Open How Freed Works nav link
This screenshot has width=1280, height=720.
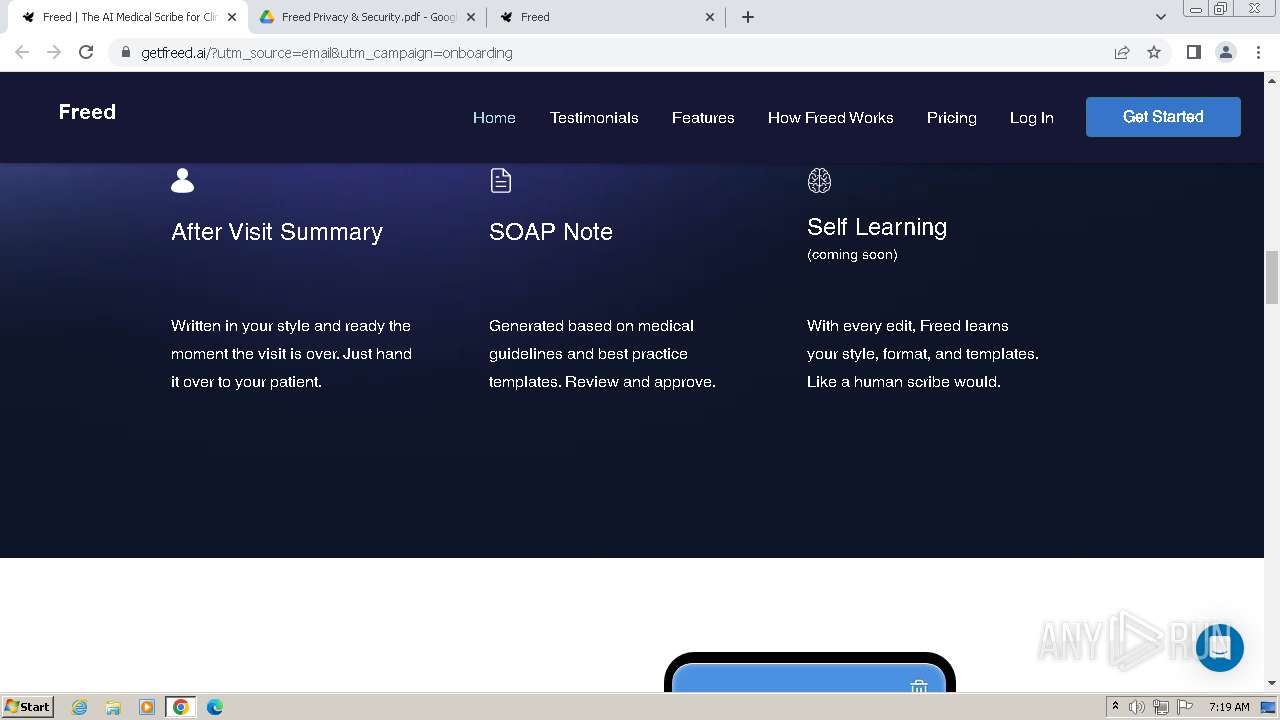pos(830,118)
